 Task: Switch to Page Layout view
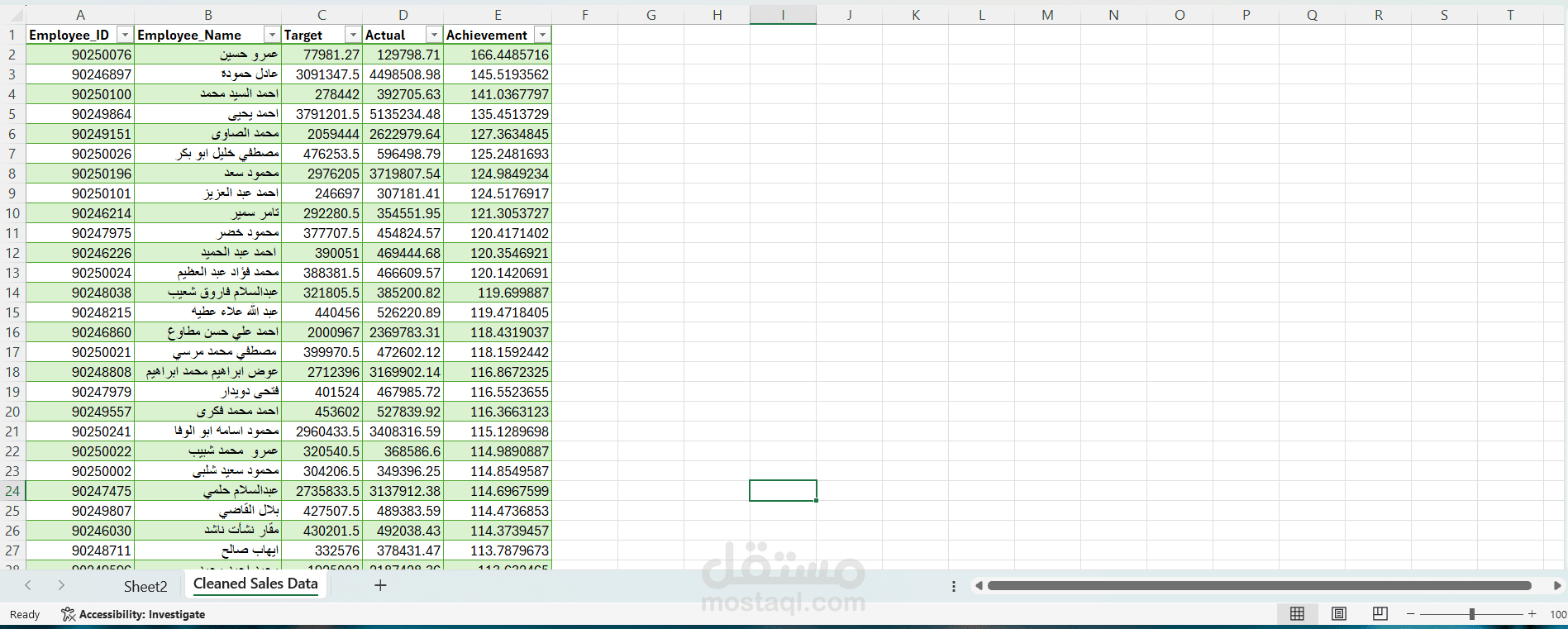click(1339, 613)
